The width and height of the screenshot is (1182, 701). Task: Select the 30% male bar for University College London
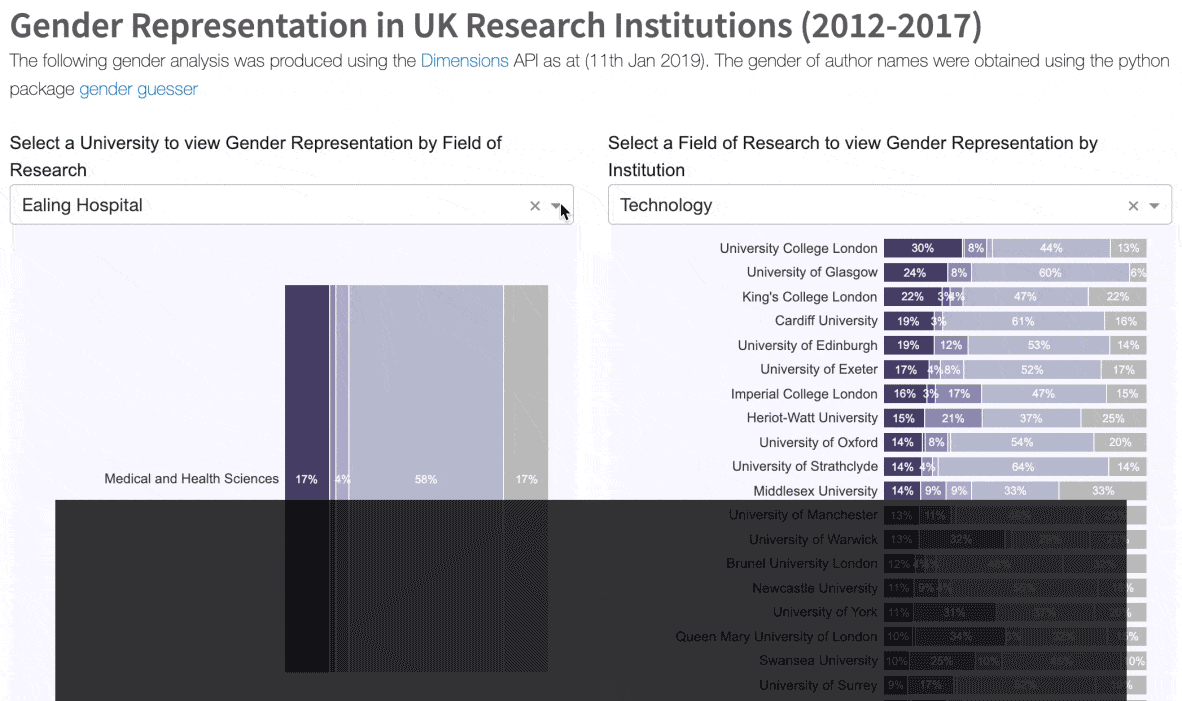pyautogui.click(x=921, y=247)
